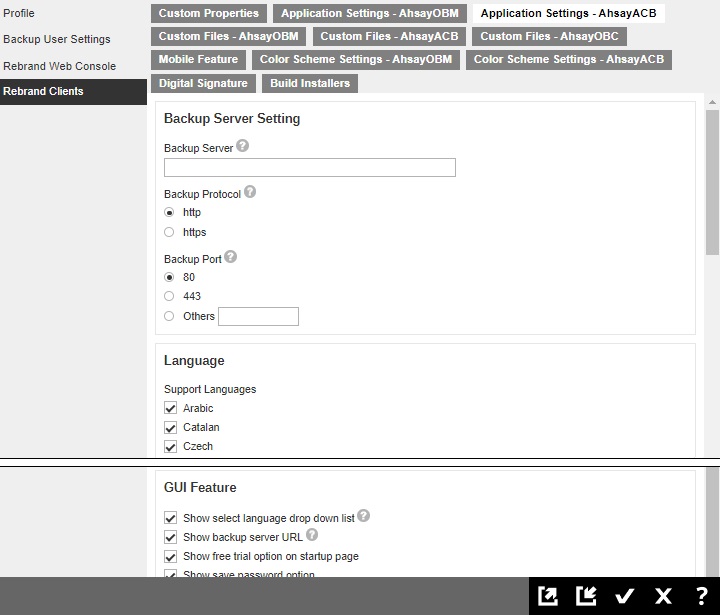Click the Others port number field
Viewport: 720px width, 615px height.
click(x=259, y=316)
